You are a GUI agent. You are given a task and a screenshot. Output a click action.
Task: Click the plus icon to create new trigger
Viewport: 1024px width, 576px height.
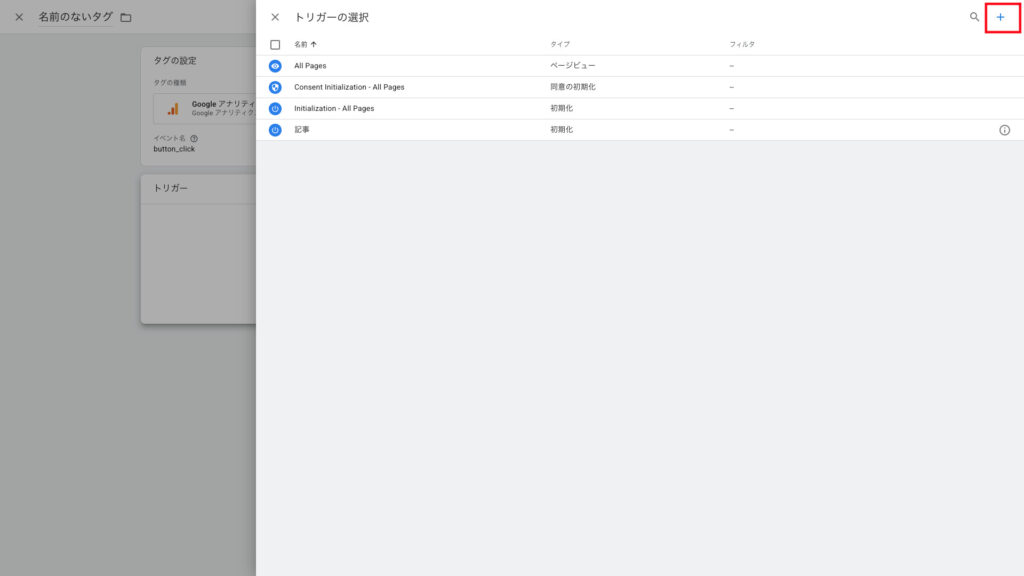click(1000, 17)
